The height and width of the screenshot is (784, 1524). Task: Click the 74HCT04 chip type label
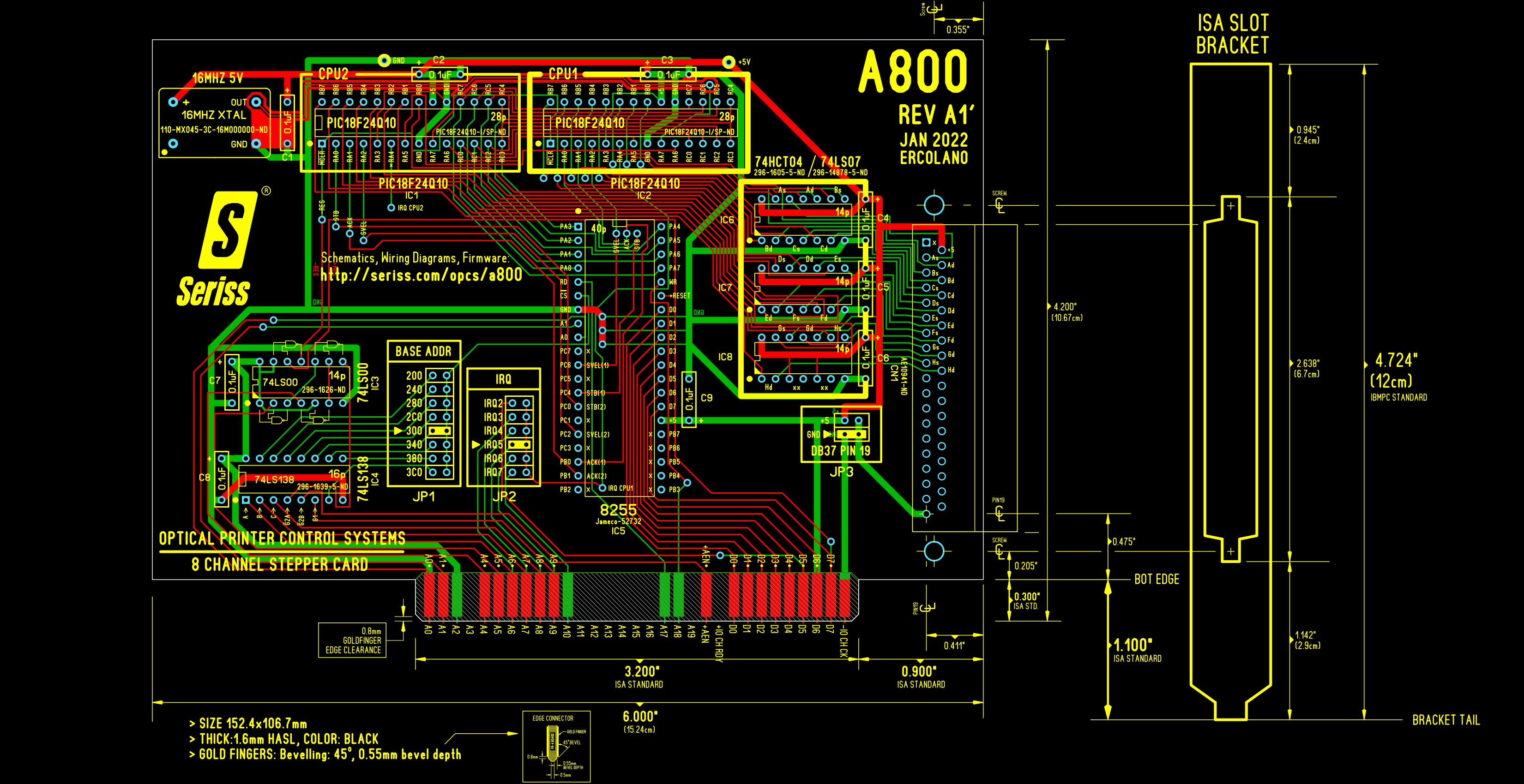[778, 162]
